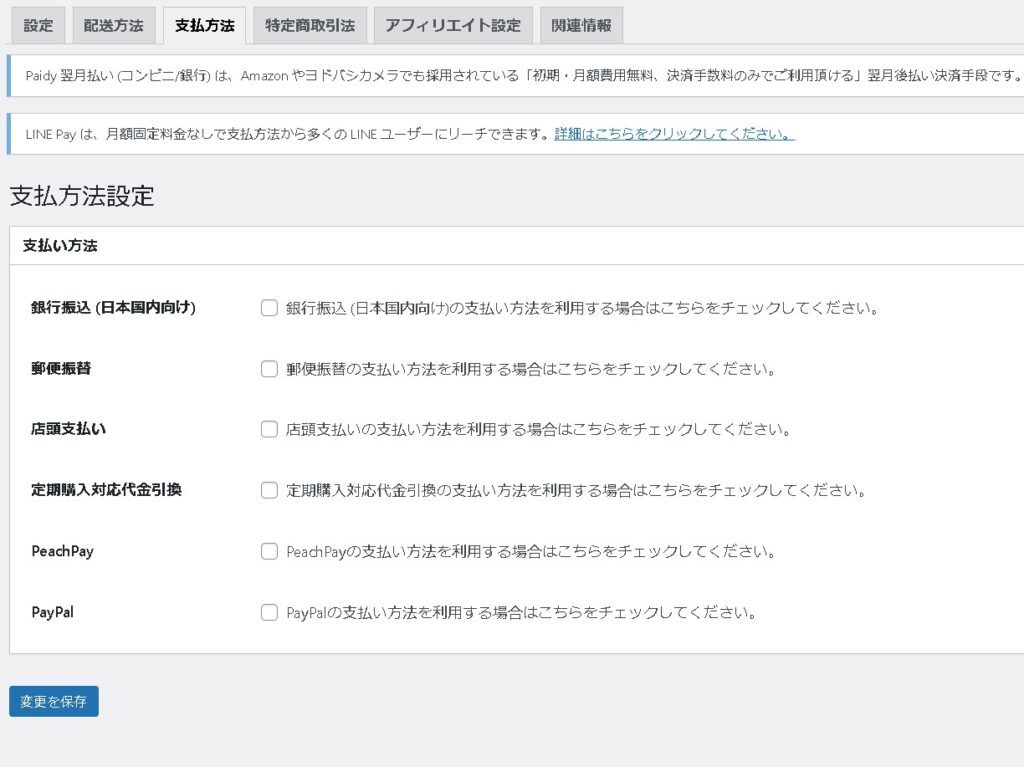1024x767 pixels.
Task: Select the 支払方法 tab
Action: point(204,26)
